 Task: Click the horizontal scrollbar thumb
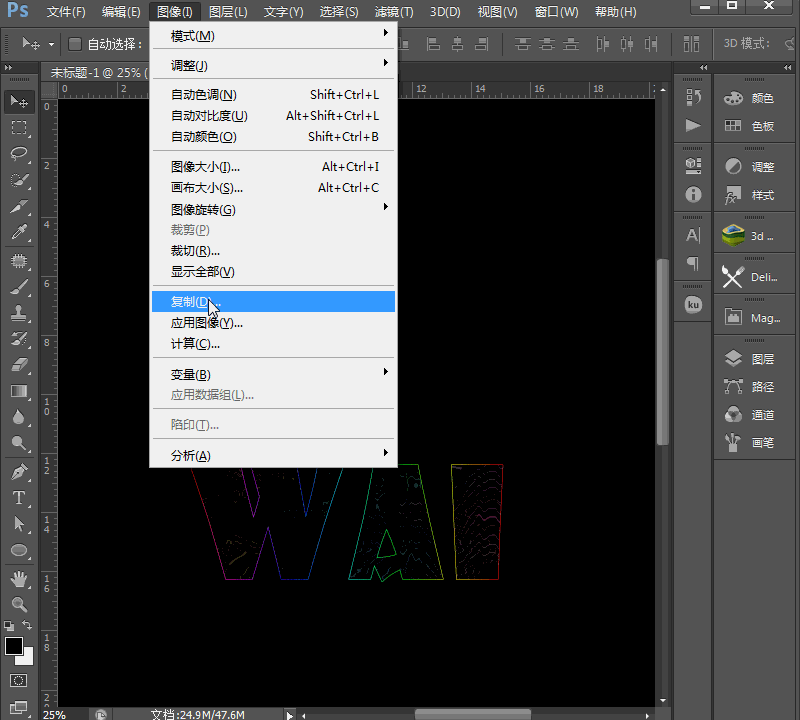point(472,715)
